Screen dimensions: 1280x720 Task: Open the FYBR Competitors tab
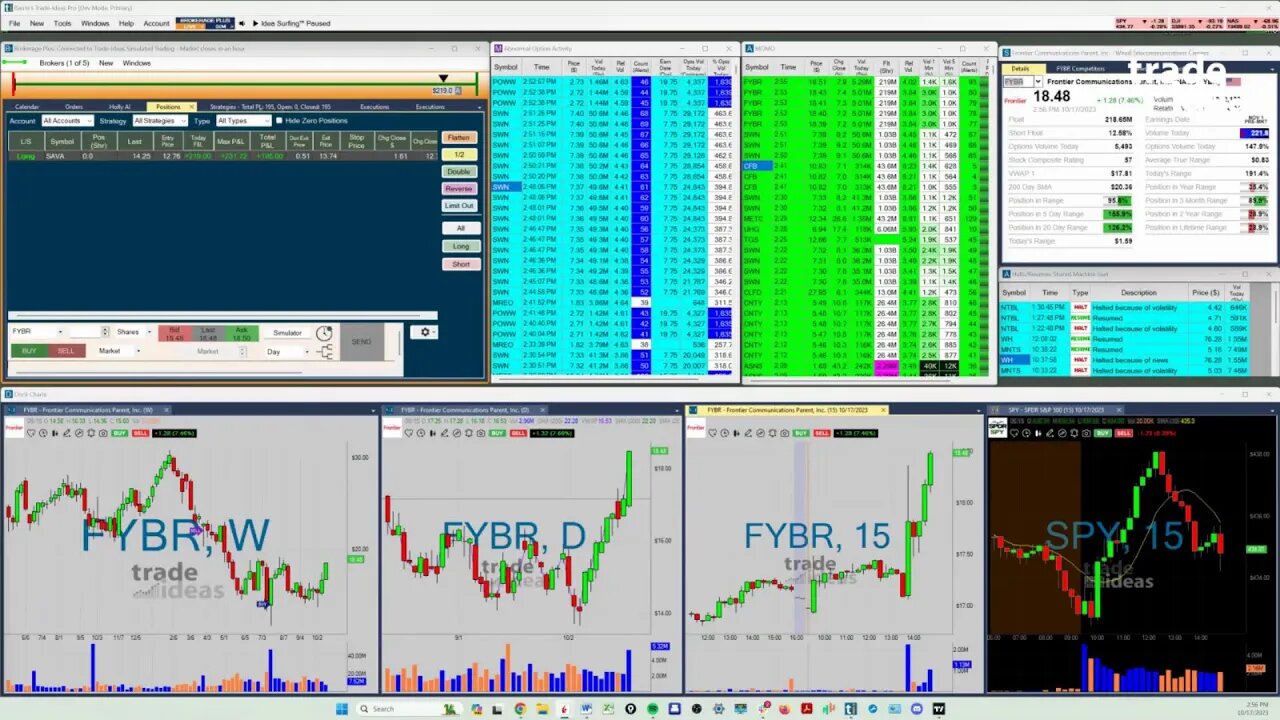tap(1081, 69)
